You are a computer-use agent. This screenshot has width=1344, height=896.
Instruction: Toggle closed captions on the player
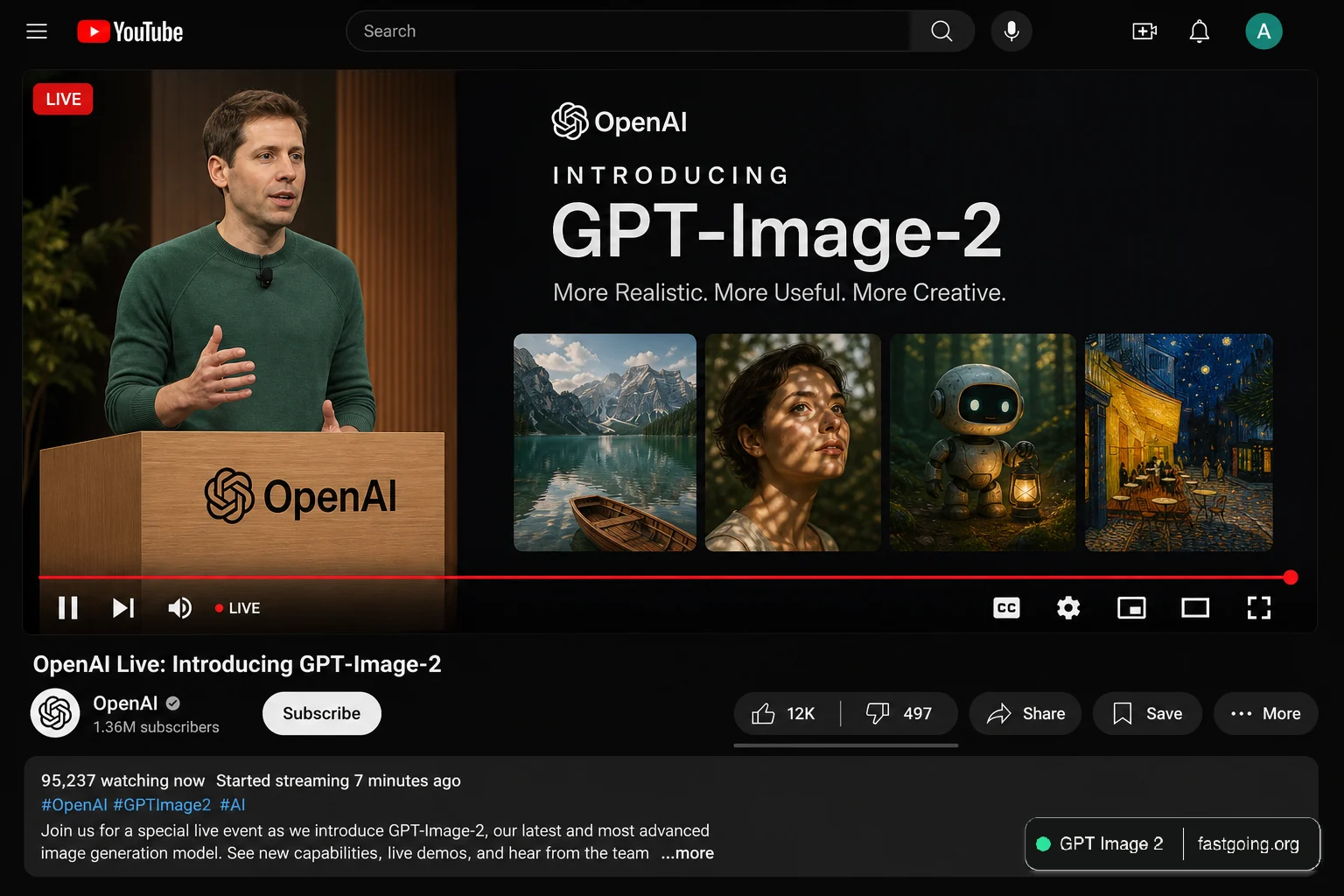click(1007, 607)
